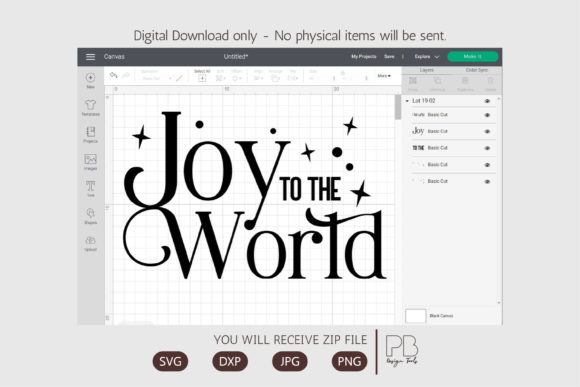Select the World layer thumbnail
The width and height of the screenshot is (580, 387).
418,115
